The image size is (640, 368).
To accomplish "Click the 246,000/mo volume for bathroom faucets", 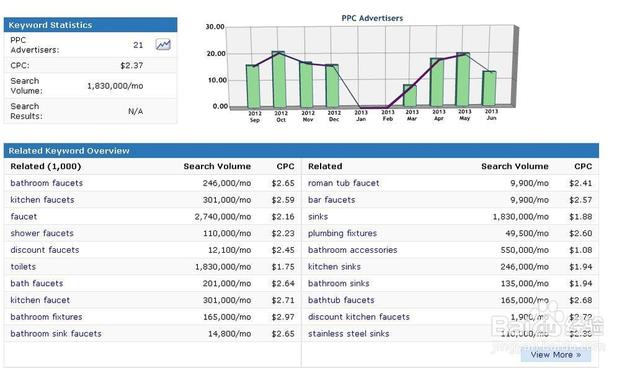I will [227, 183].
